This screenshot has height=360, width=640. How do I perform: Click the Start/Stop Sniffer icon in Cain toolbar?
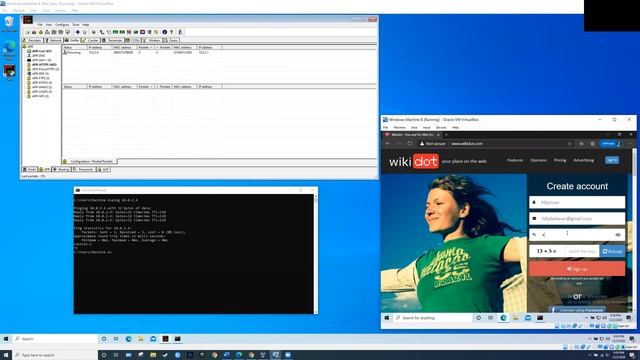[34, 32]
